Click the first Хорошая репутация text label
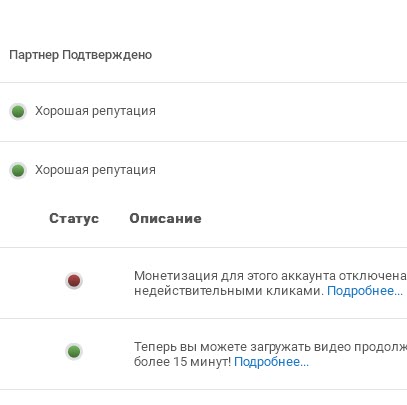 click(95, 111)
